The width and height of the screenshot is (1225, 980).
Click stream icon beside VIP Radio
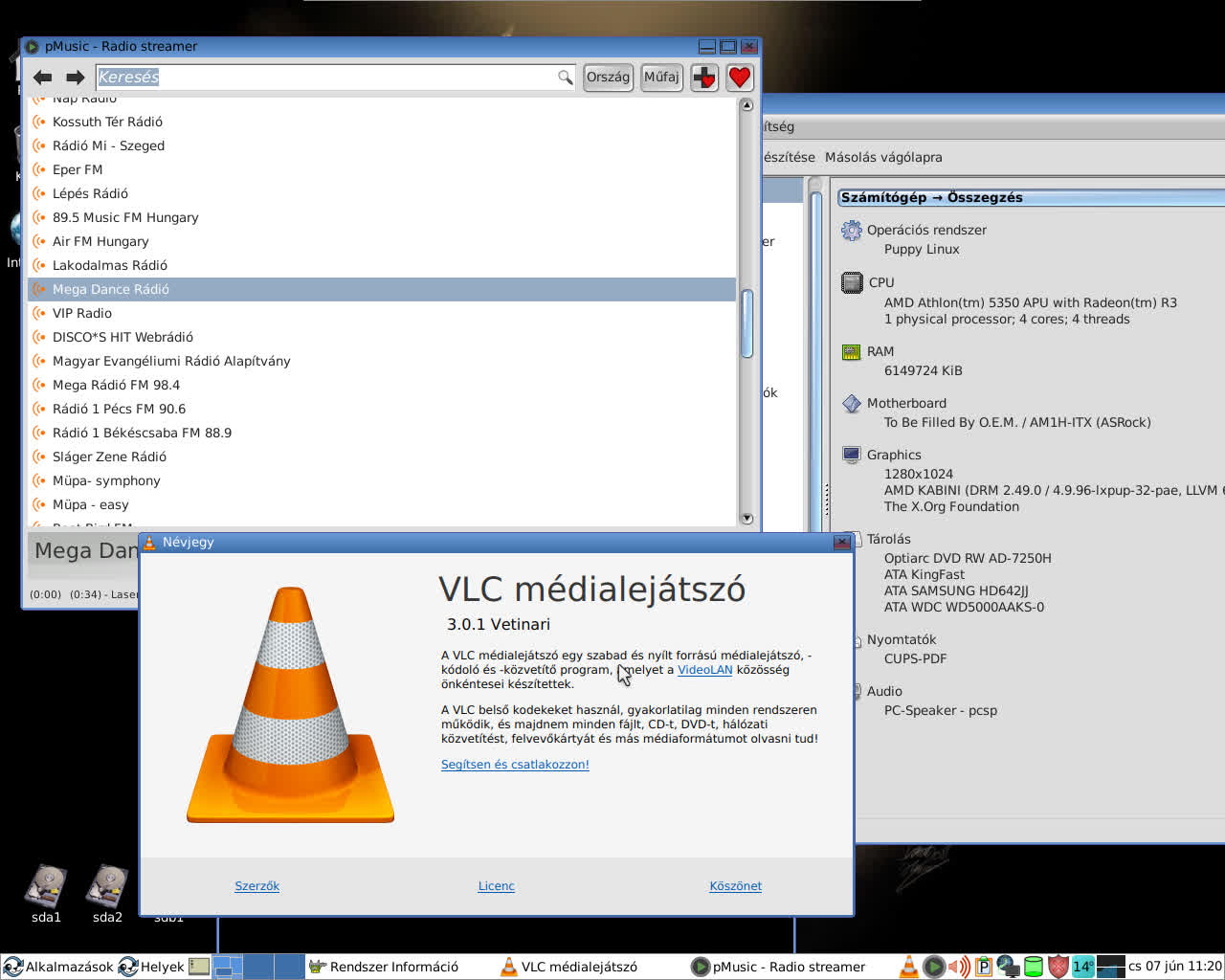tap(39, 313)
